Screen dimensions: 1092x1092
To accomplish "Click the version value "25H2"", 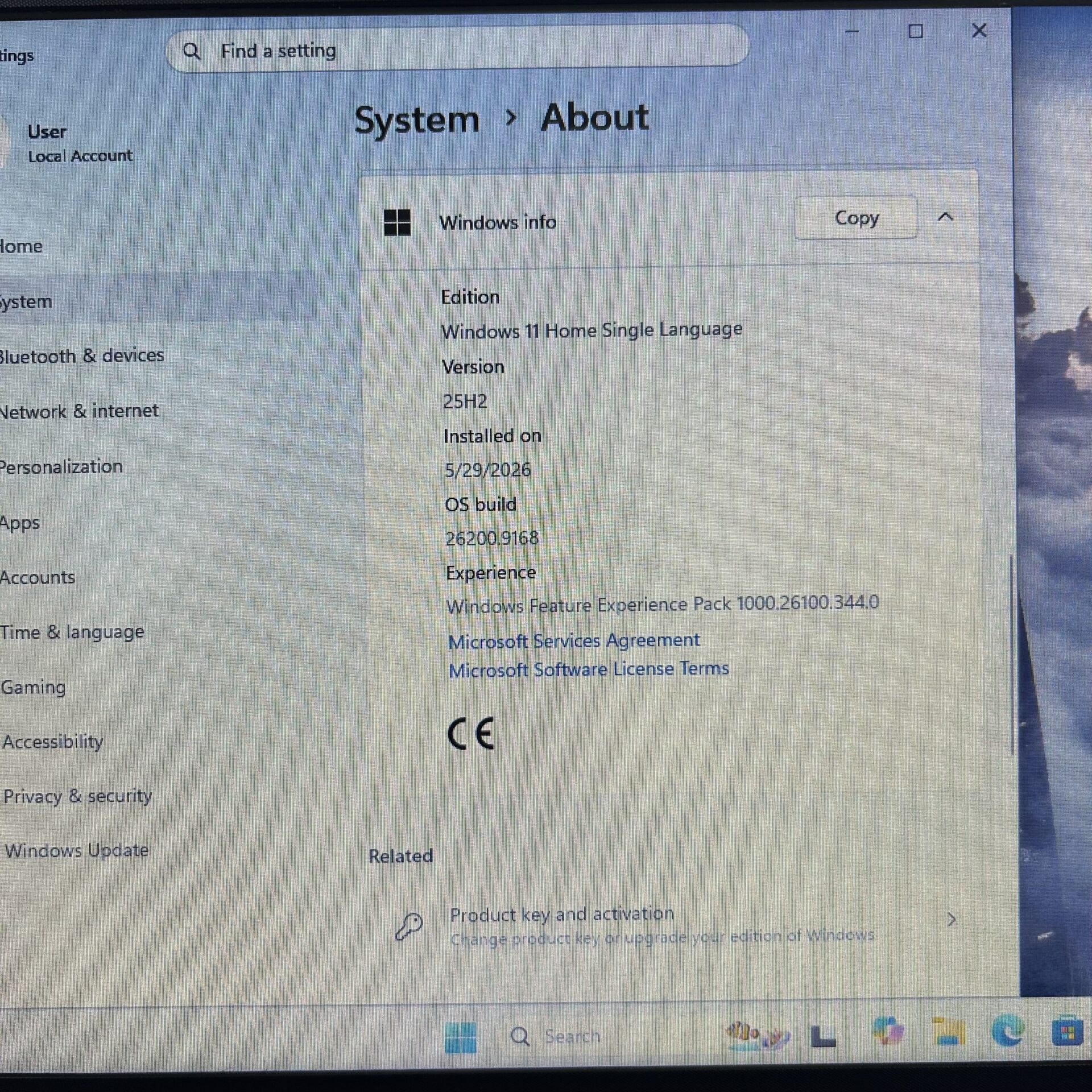I will [465, 402].
